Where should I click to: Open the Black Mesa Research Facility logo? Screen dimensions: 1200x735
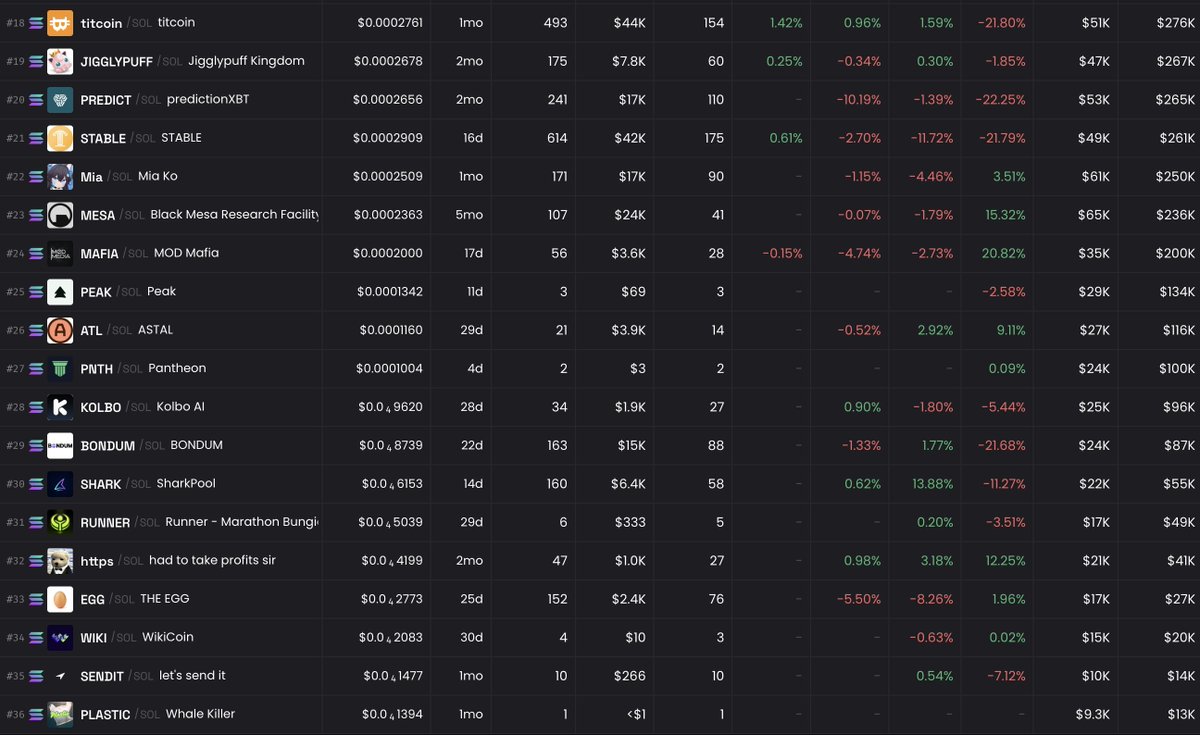[x=60, y=215]
